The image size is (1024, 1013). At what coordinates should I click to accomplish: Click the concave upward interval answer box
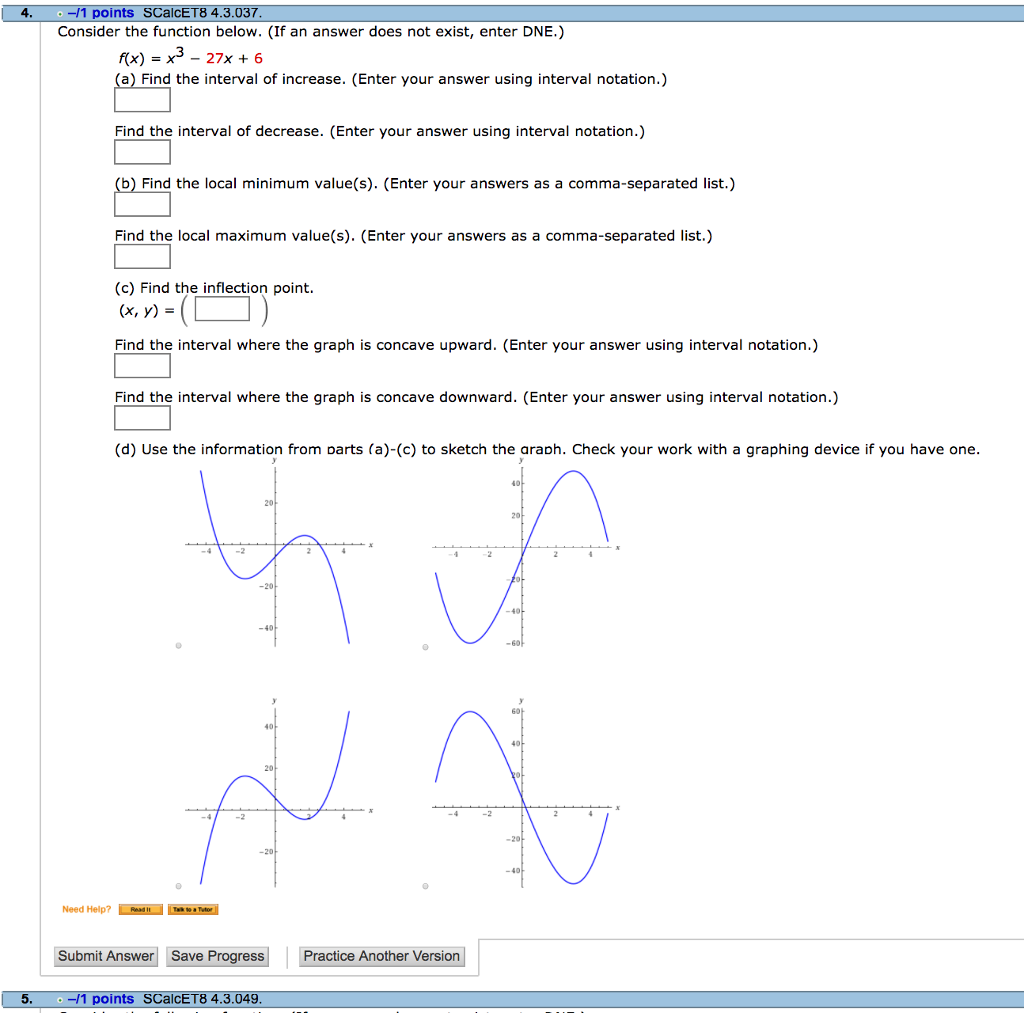point(142,366)
